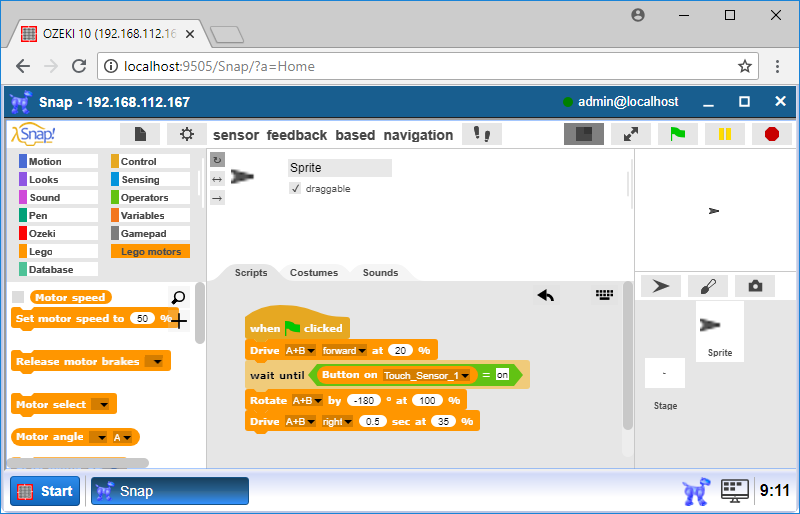
Task: Select the Sensing block category
Action: [151, 179]
